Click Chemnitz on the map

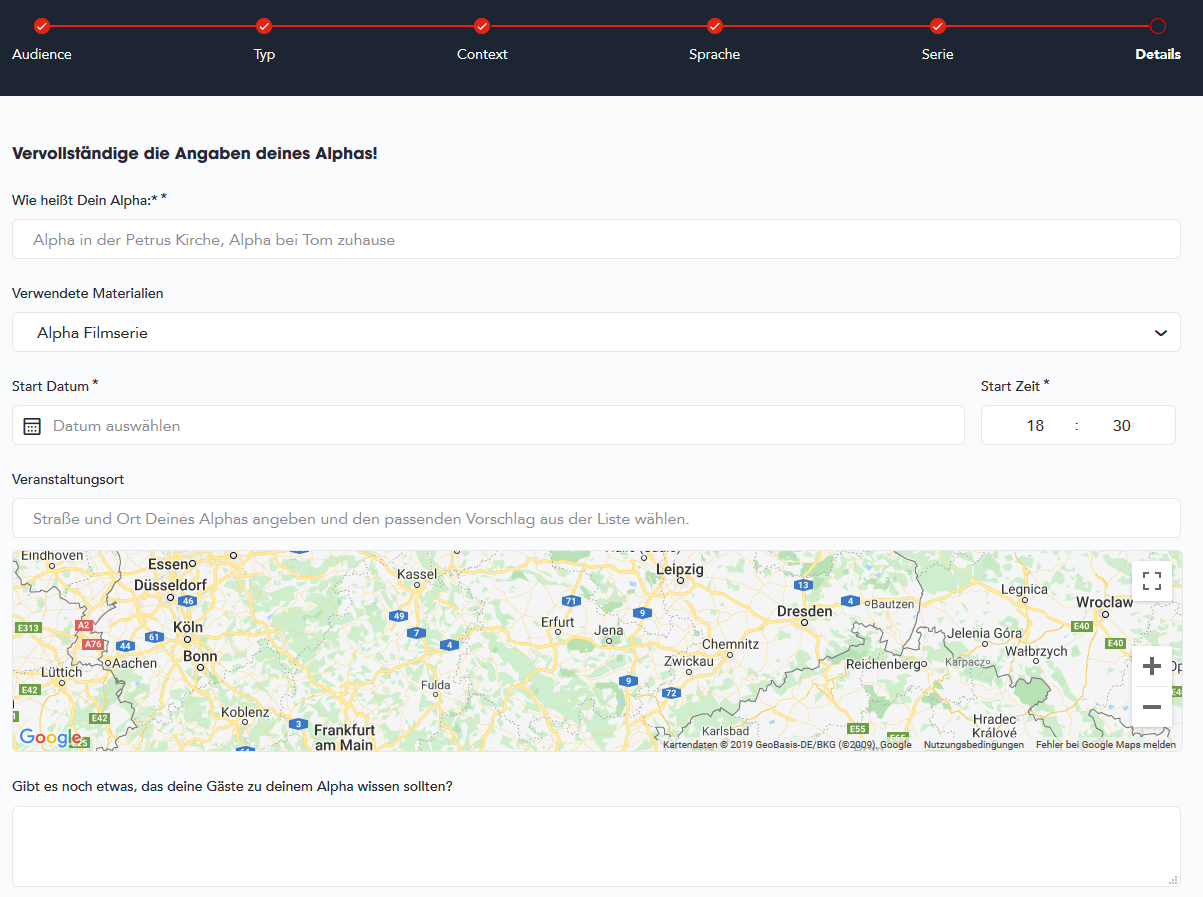731,645
